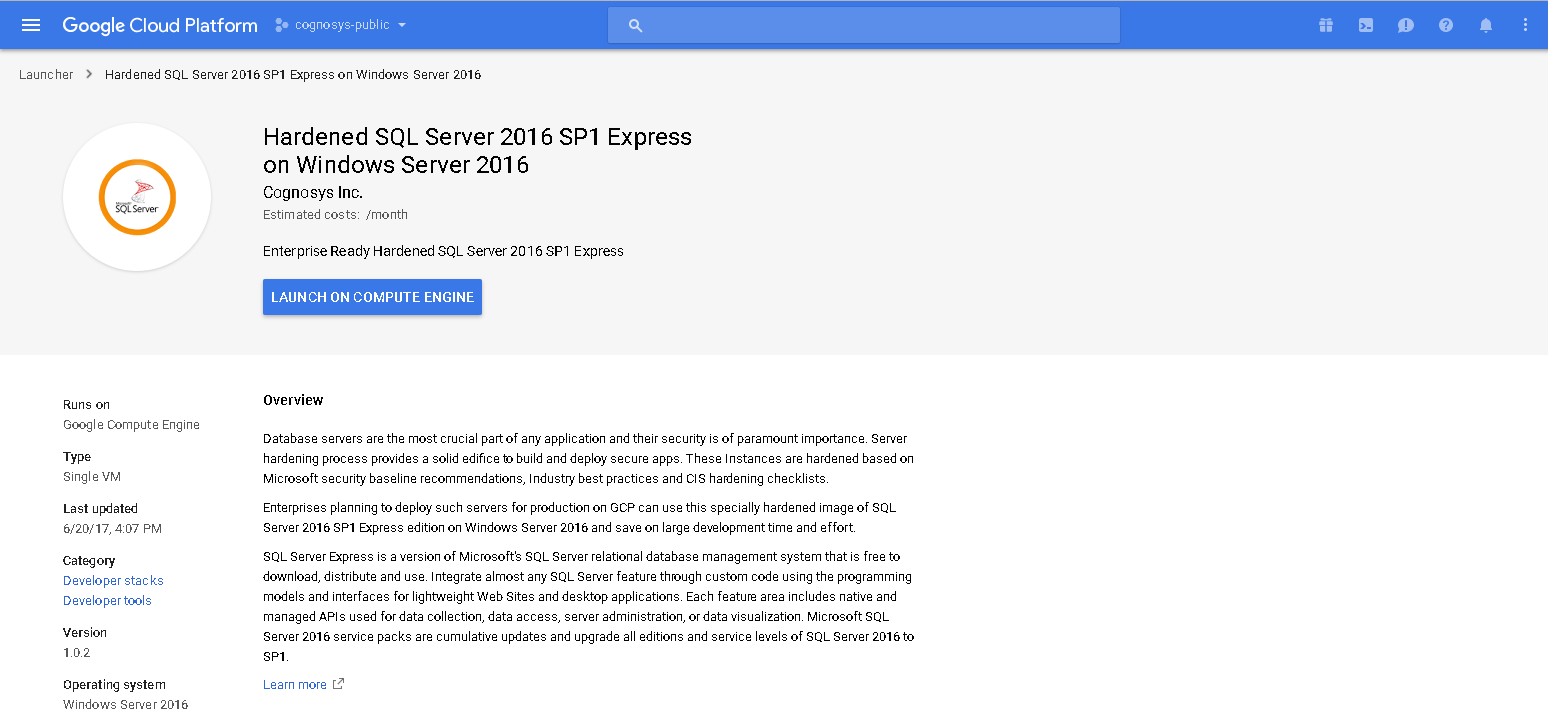Open the three-dot more options menu
The width and height of the screenshot is (1548, 717).
point(1525,25)
